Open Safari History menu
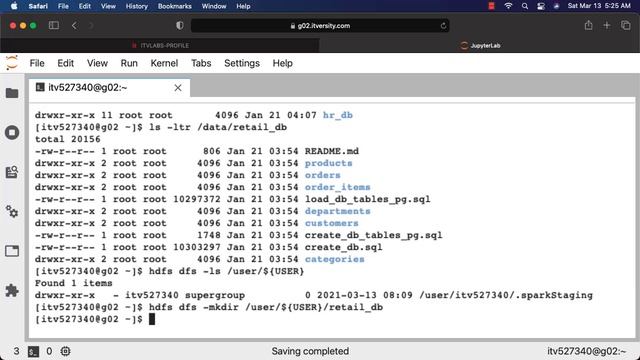This screenshot has height=360, width=640. pos(136,6)
